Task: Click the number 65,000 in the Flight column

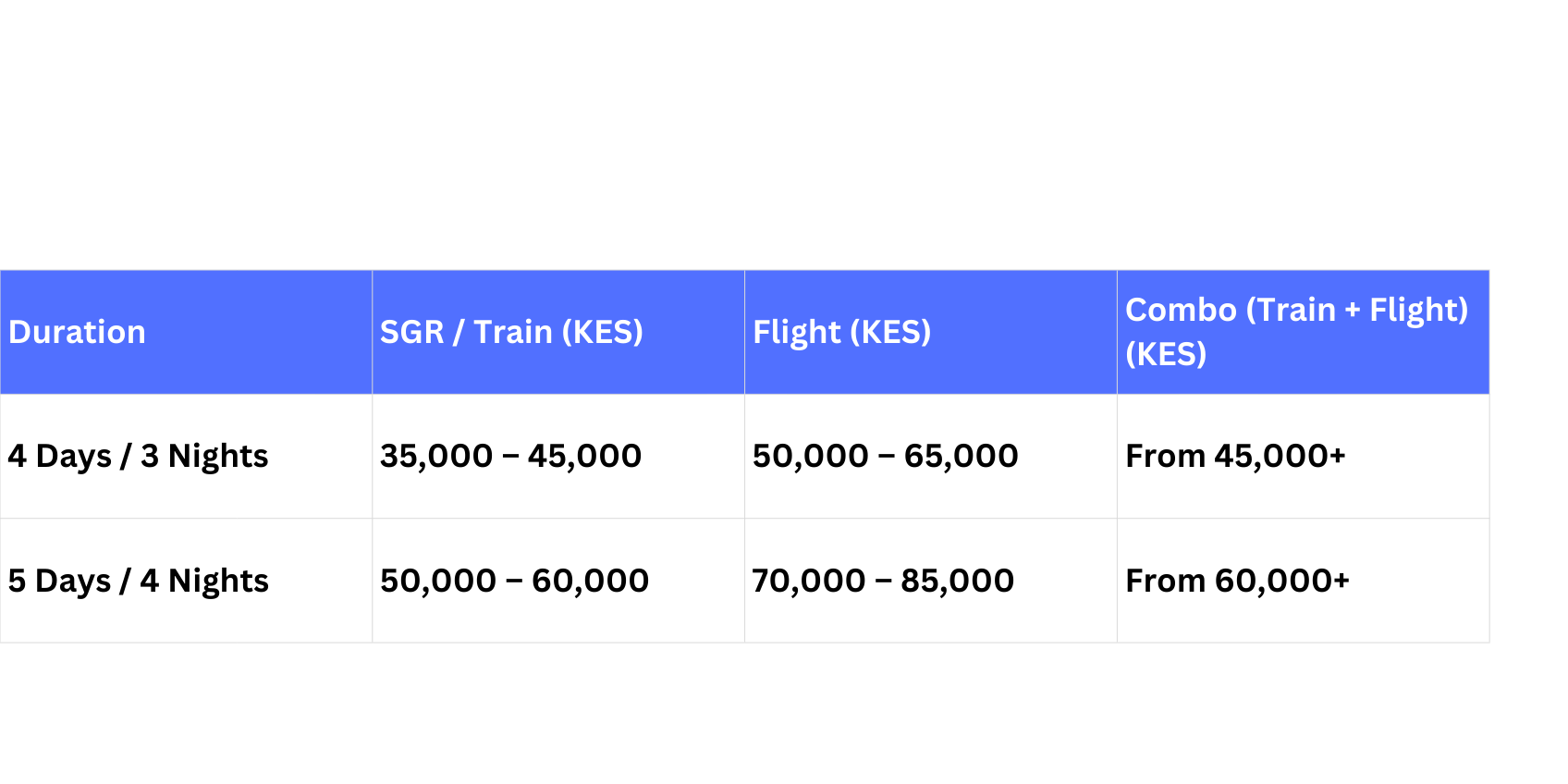Action: click(961, 456)
